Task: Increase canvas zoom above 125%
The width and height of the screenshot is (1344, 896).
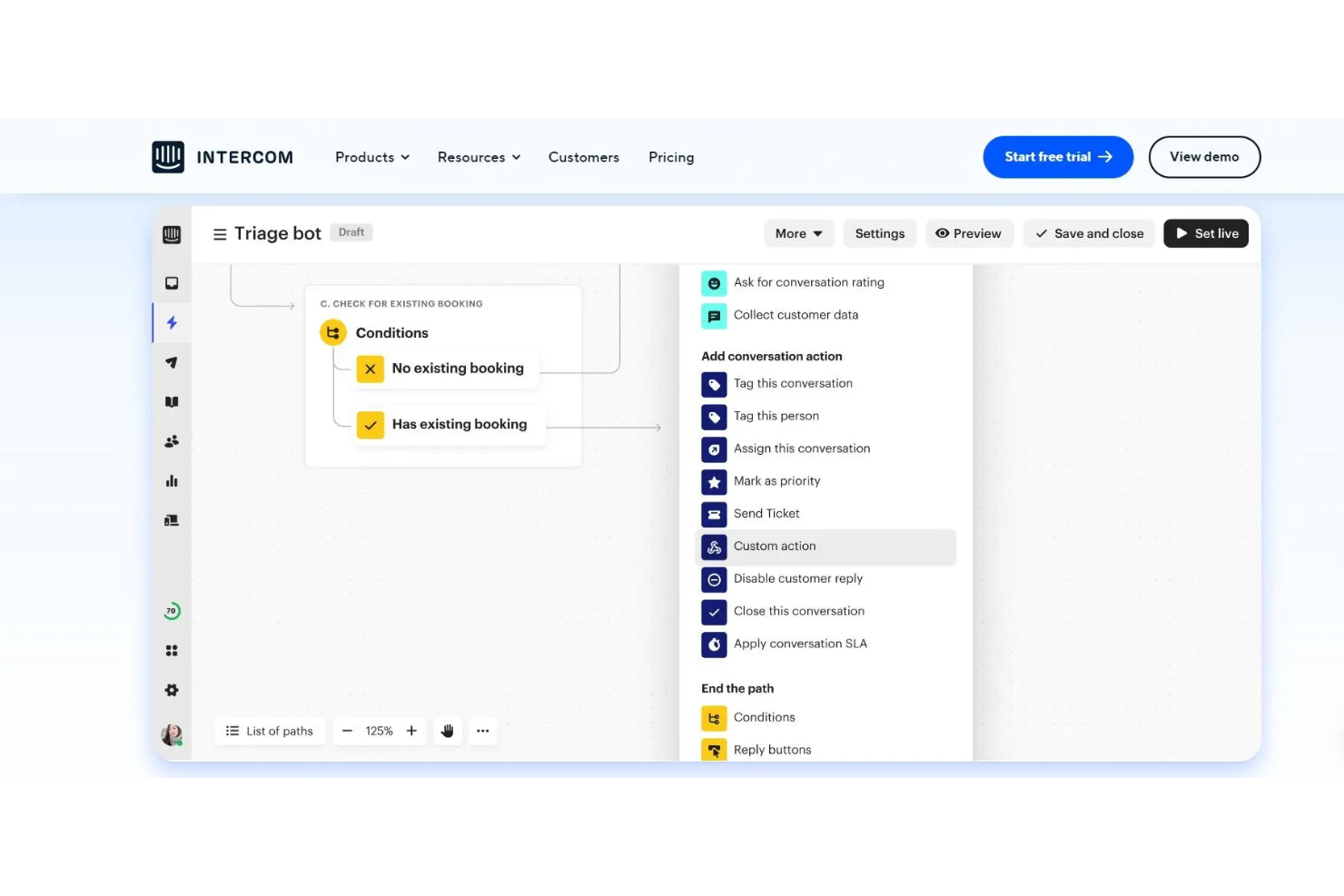Action: click(x=410, y=731)
